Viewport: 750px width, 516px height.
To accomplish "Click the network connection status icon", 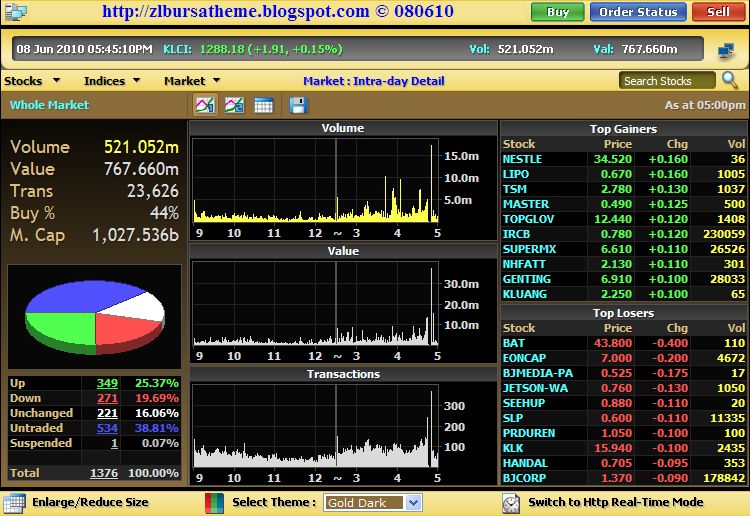I will (726, 50).
